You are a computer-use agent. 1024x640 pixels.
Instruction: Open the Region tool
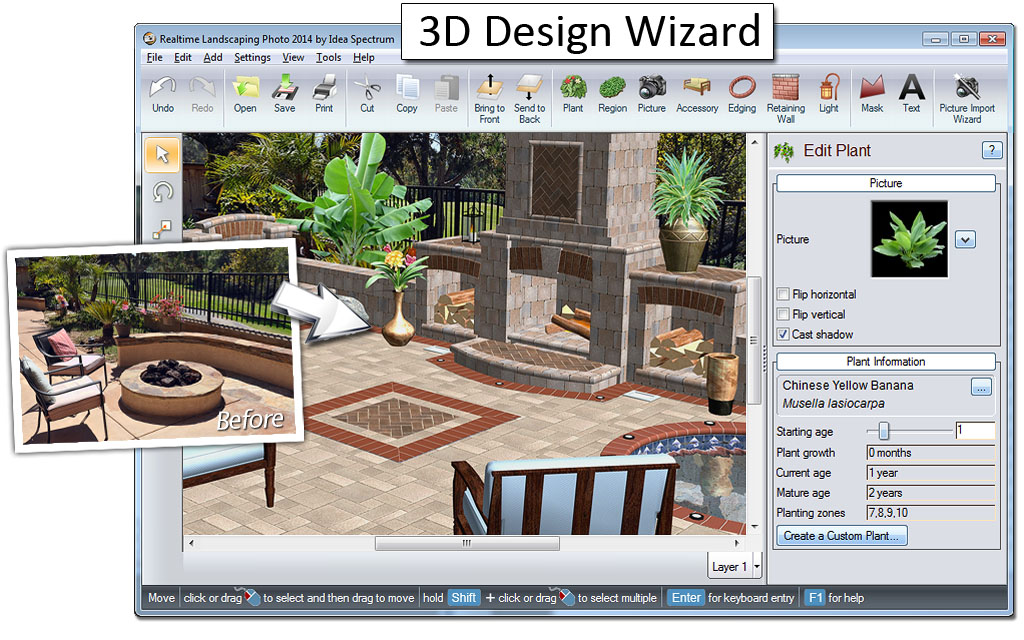pyautogui.click(x=612, y=95)
